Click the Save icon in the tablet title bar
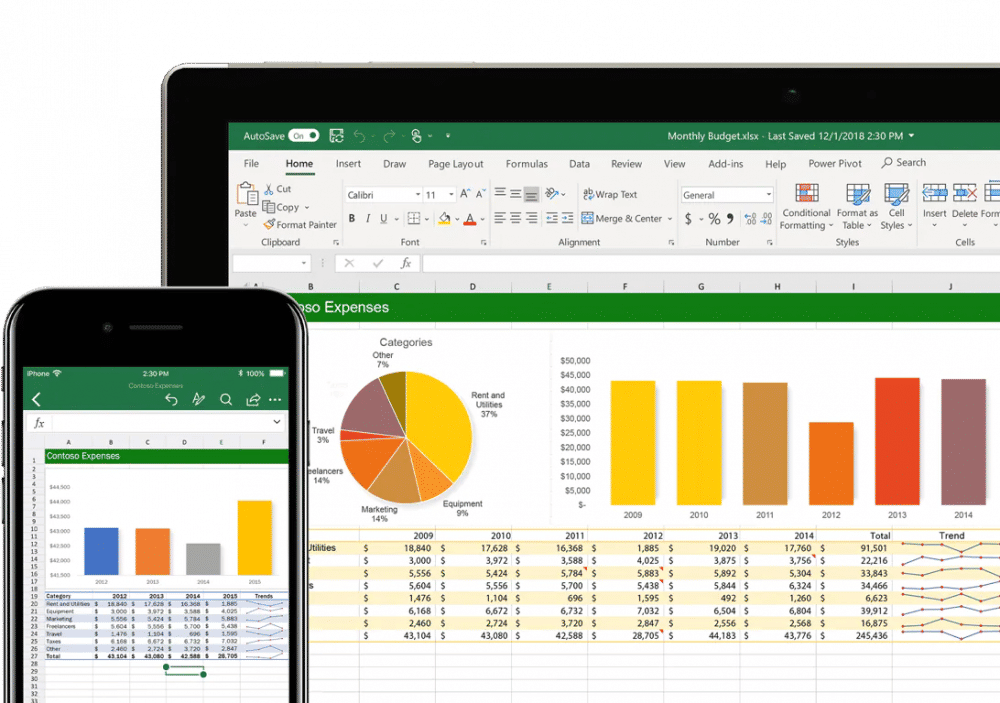Screen dimensions: 1000x703 pos(336,135)
